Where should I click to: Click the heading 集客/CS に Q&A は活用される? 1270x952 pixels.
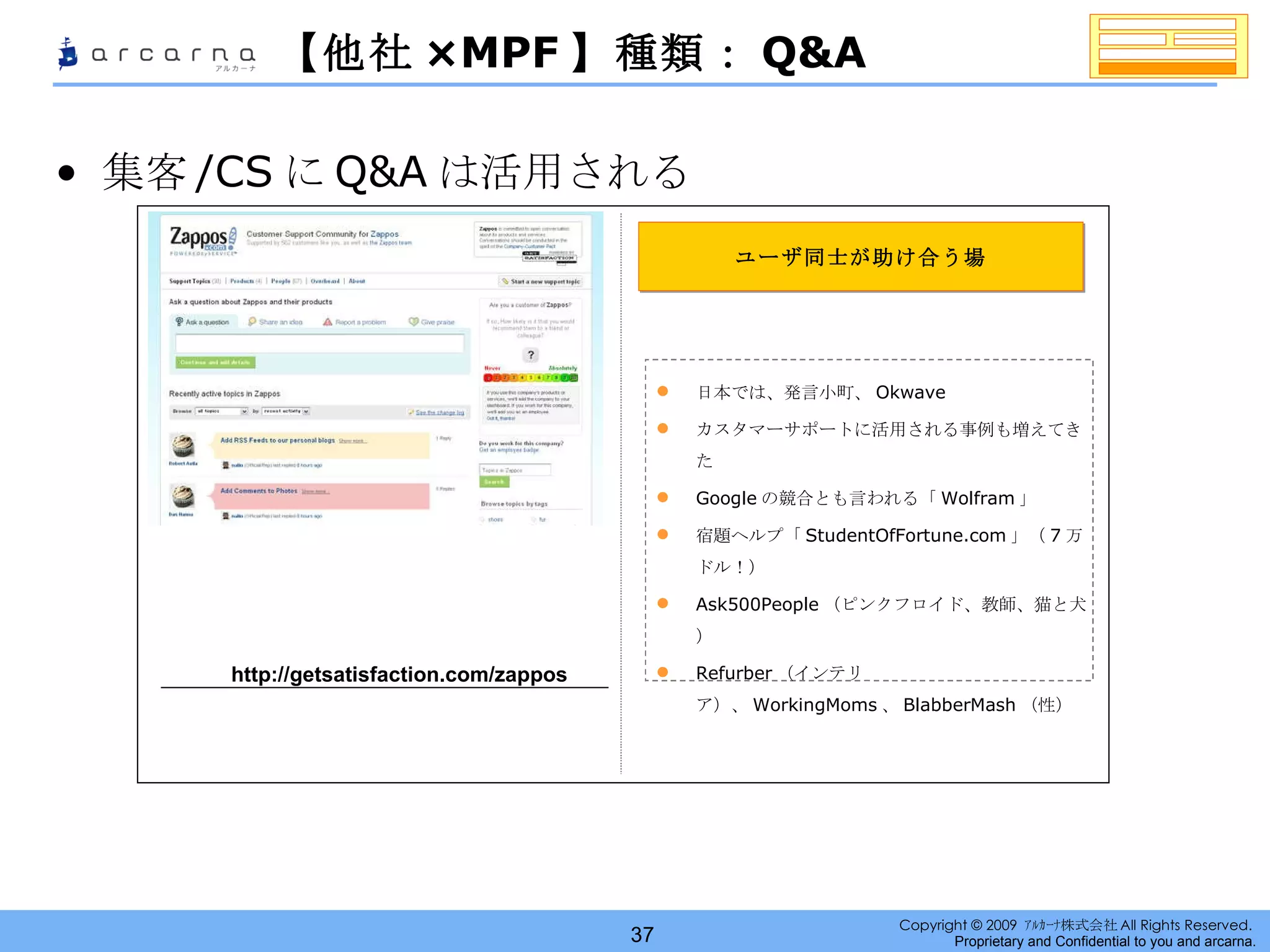tap(394, 172)
